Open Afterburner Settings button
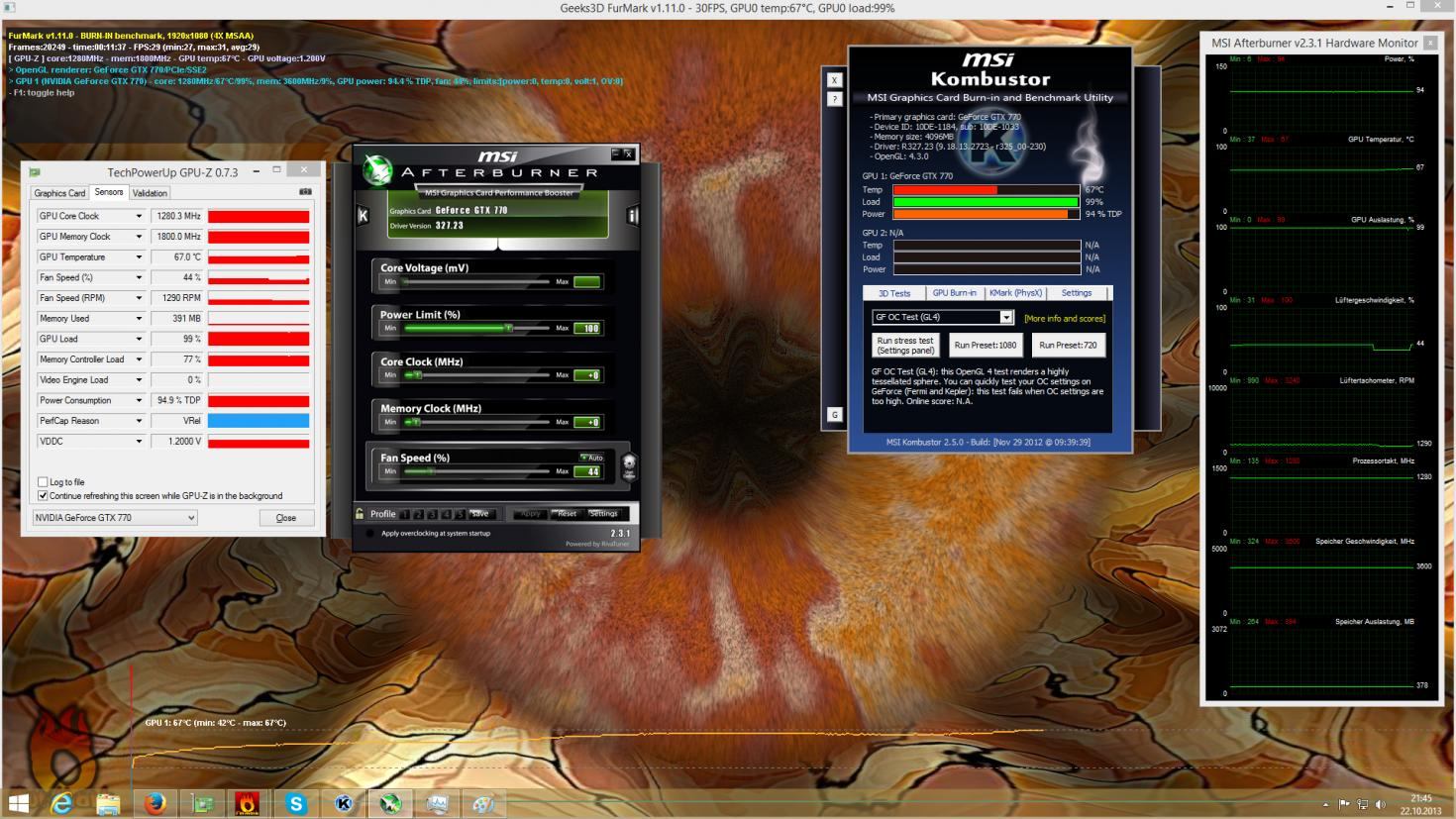 [x=603, y=514]
